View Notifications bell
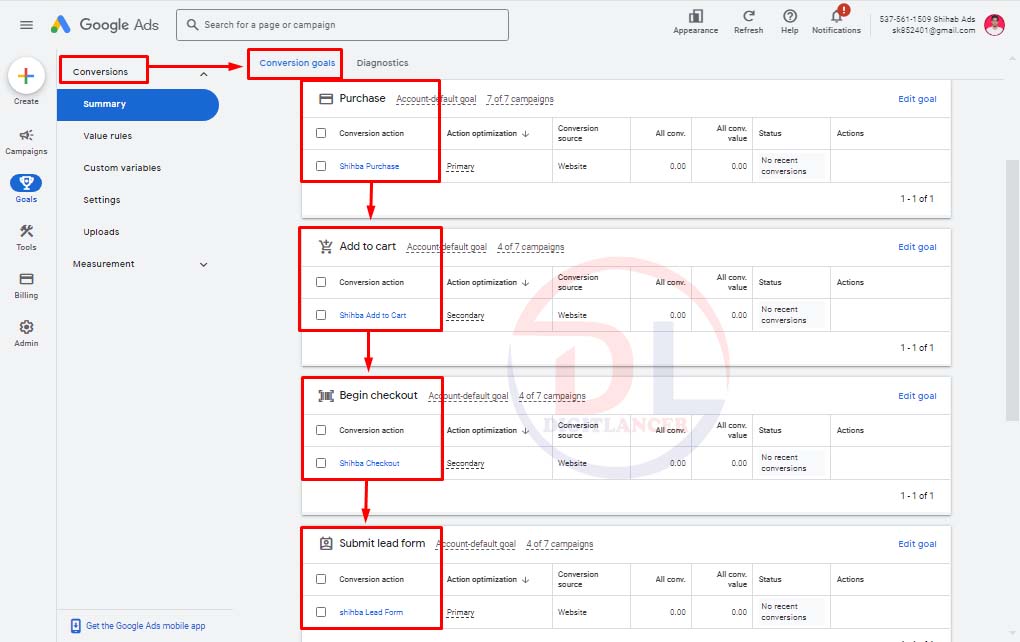 [837, 21]
